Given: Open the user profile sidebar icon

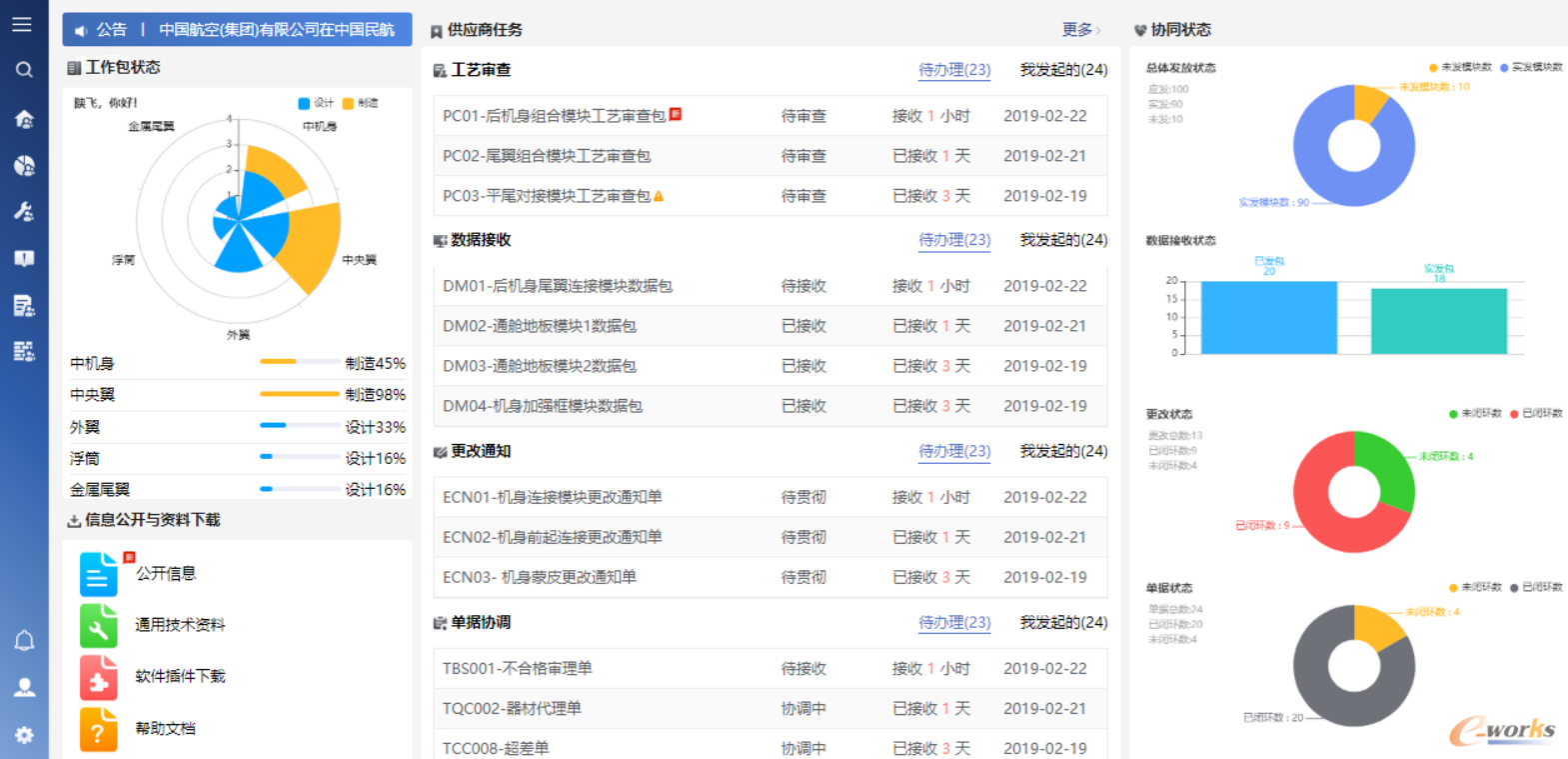Looking at the screenshot, I should [x=24, y=687].
